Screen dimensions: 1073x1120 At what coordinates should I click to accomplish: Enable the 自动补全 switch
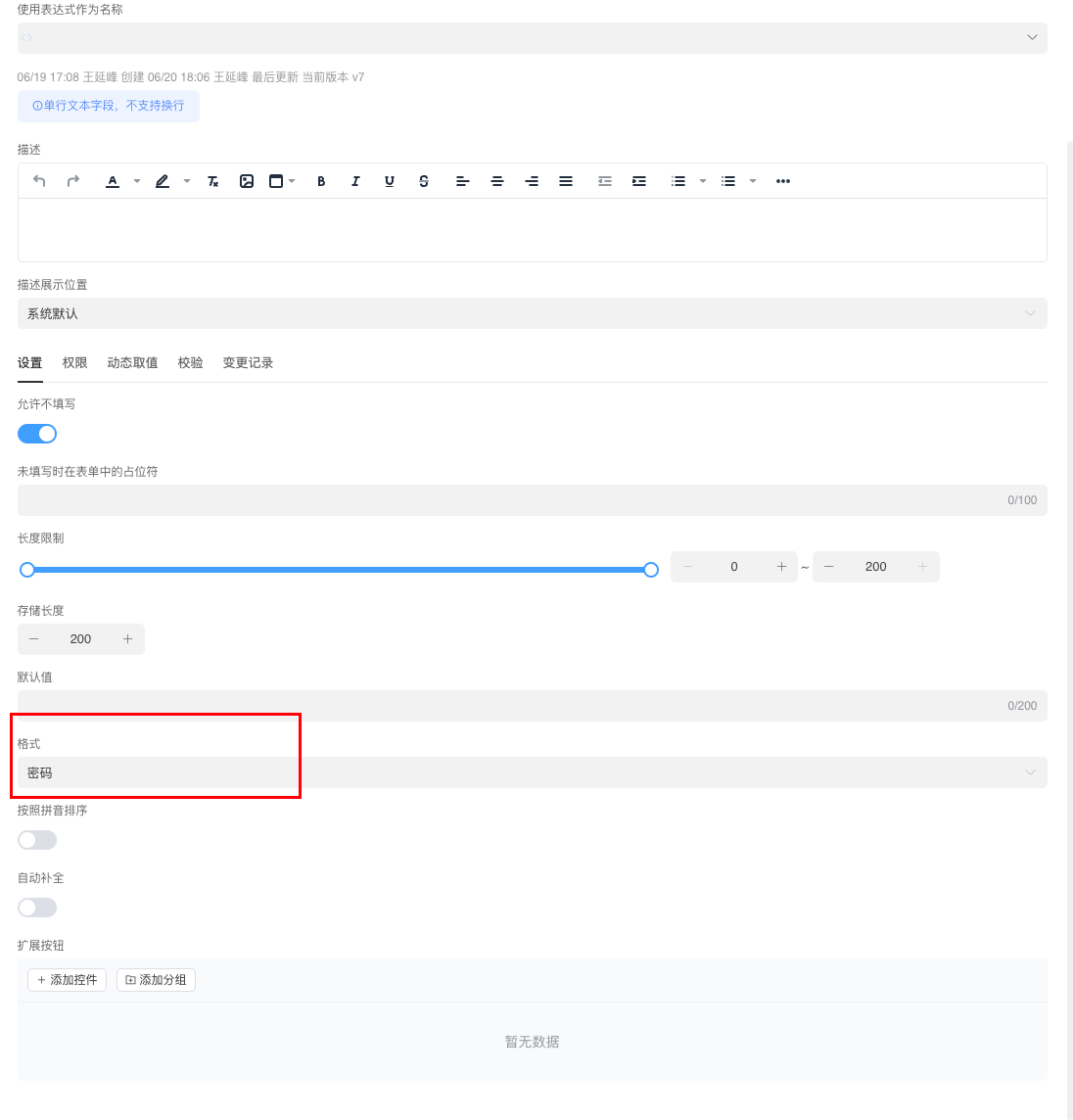click(x=37, y=908)
